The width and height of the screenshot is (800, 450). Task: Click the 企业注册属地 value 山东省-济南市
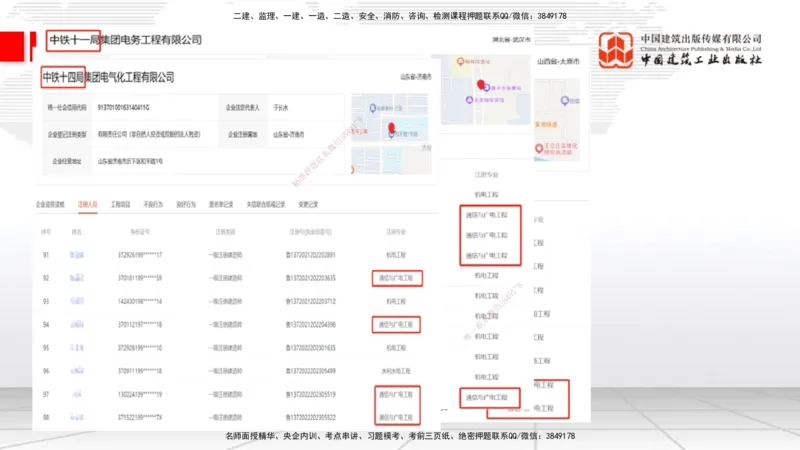[x=289, y=135]
